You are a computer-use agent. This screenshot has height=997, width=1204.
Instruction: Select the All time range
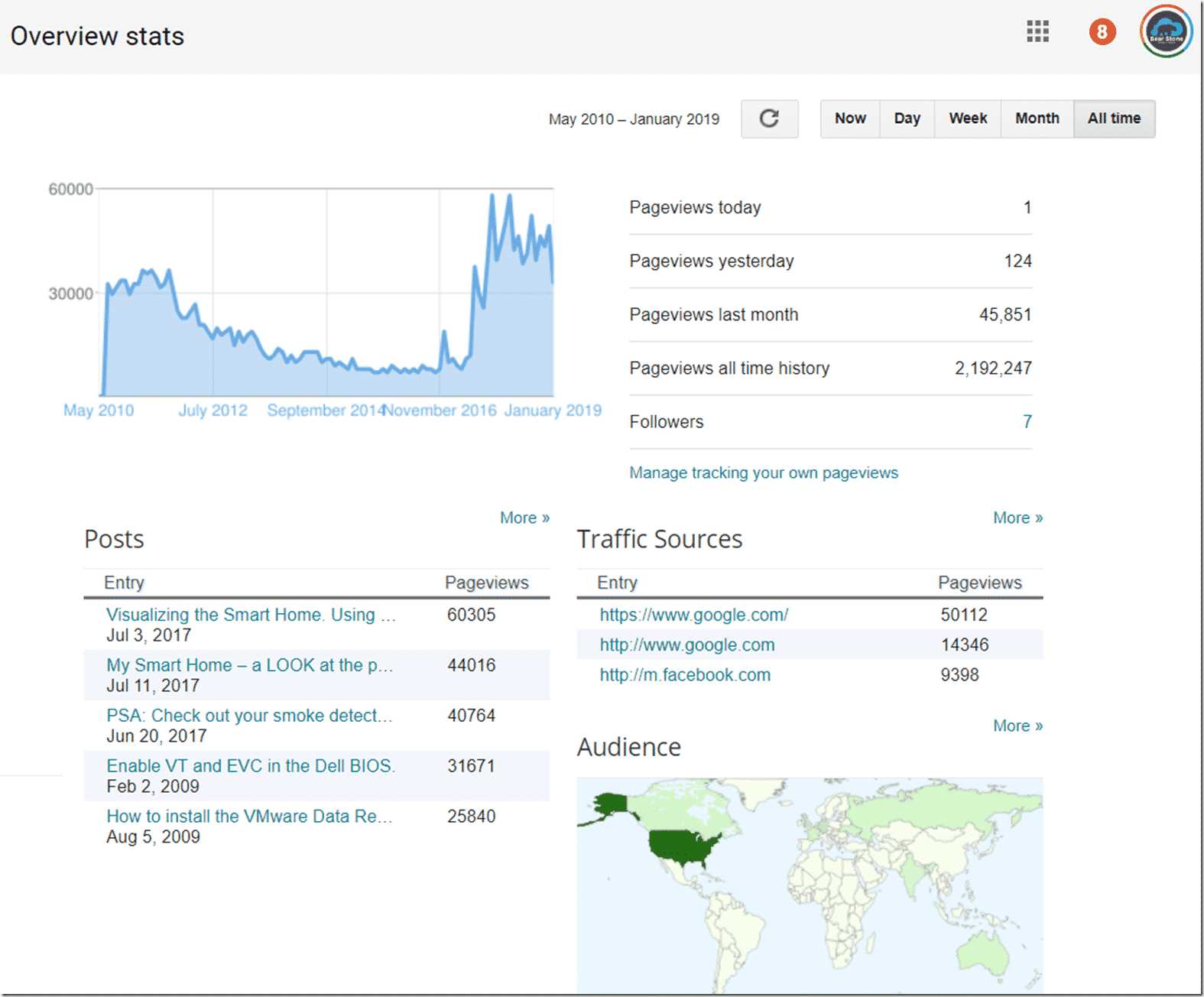pos(1114,119)
